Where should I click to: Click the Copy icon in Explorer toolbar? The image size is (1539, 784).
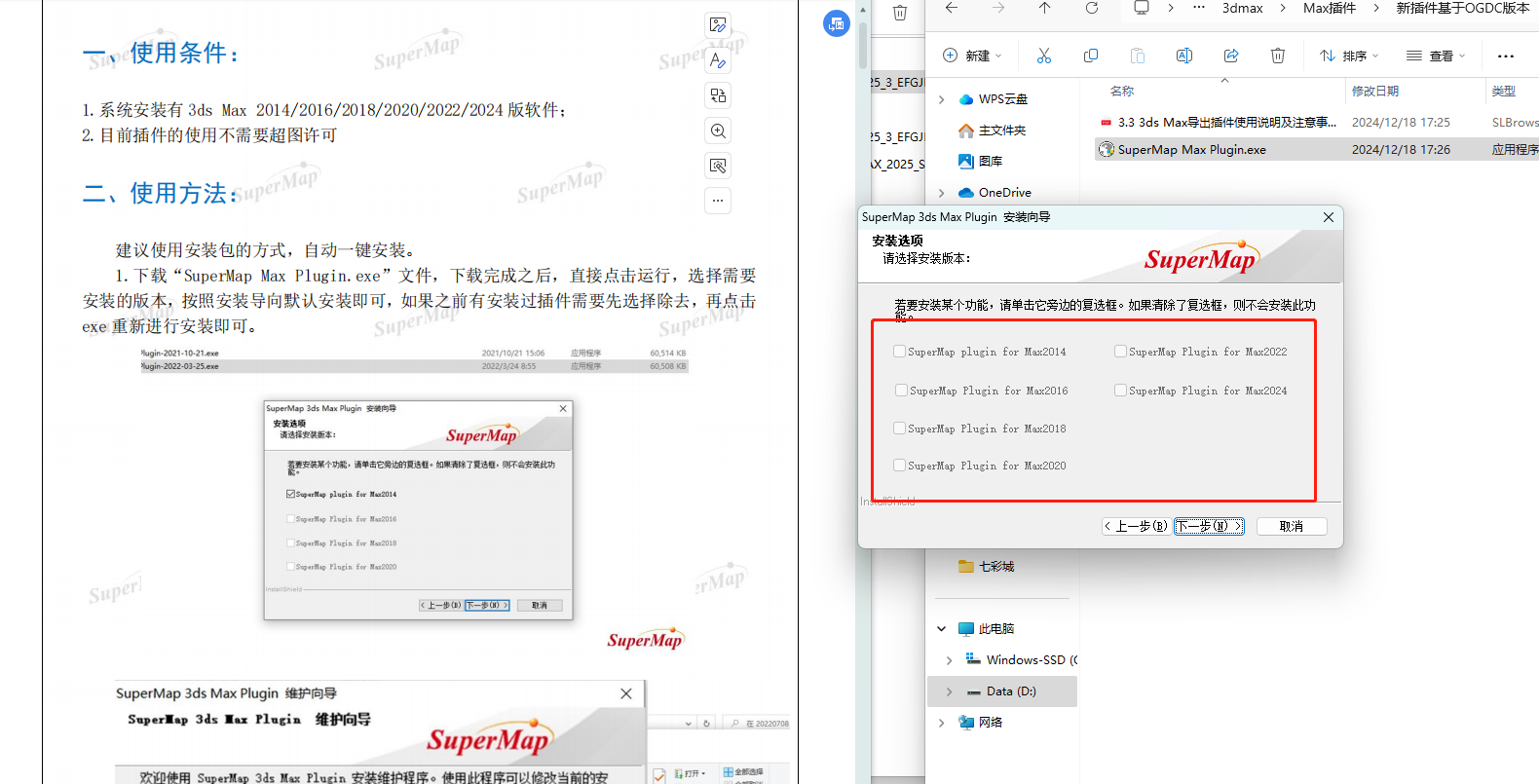(1091, 56)
